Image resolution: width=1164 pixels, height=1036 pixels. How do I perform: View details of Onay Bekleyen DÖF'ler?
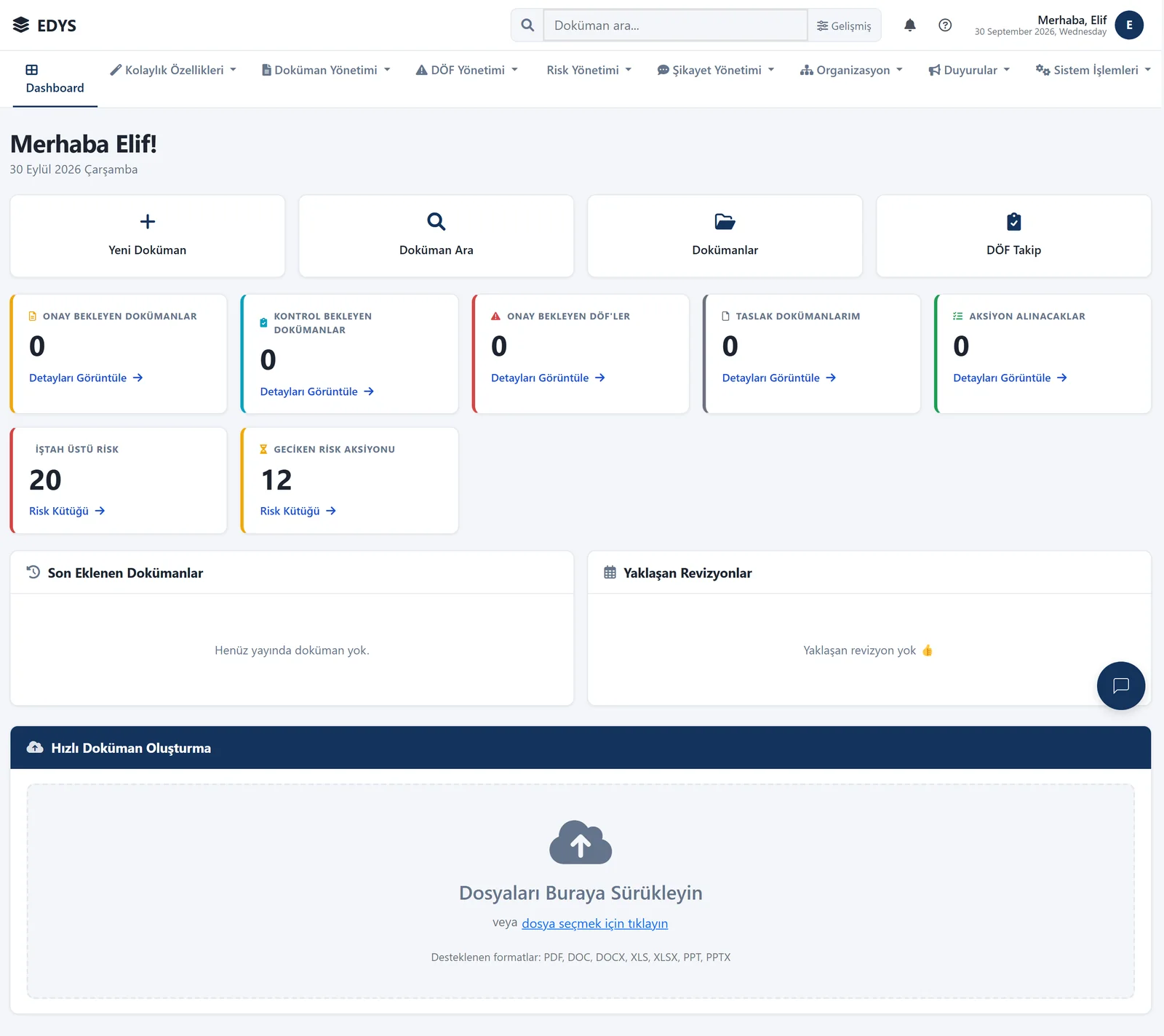click(548, 378)
